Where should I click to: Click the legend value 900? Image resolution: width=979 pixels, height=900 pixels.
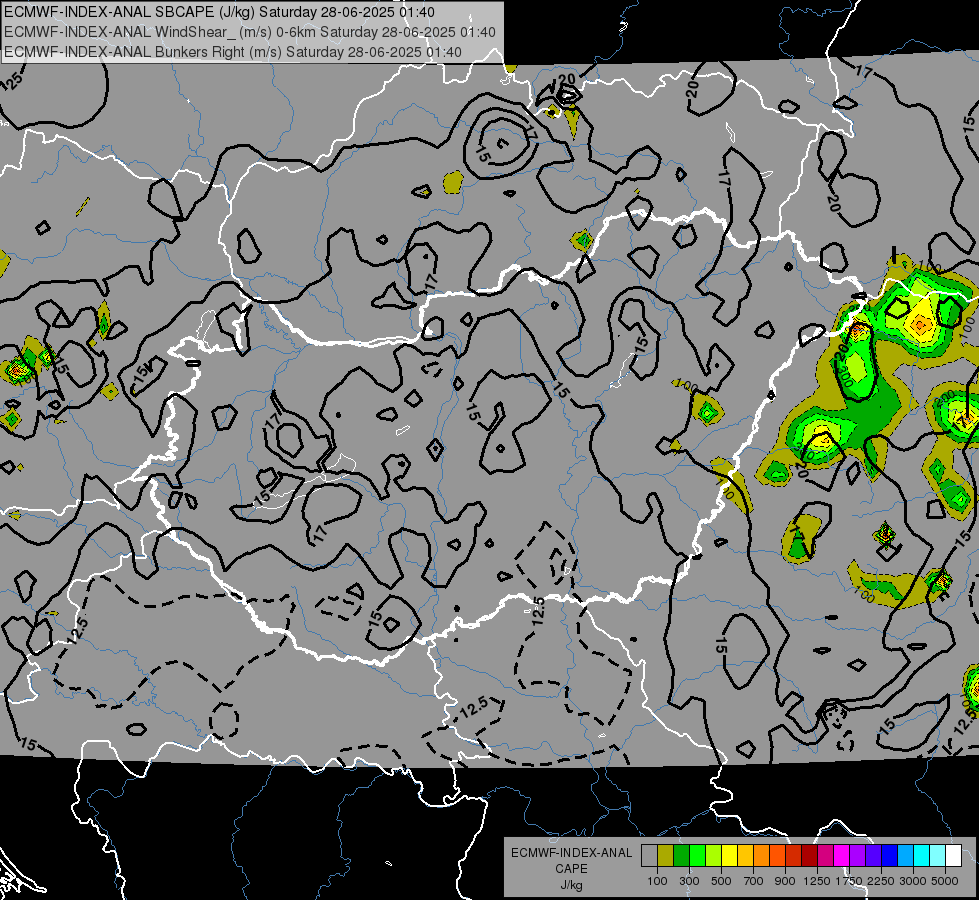click(785, 881)
